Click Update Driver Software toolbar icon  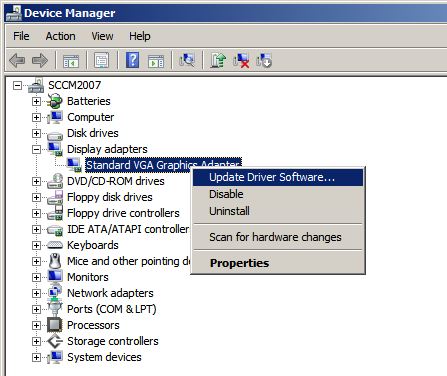(218, 60)
